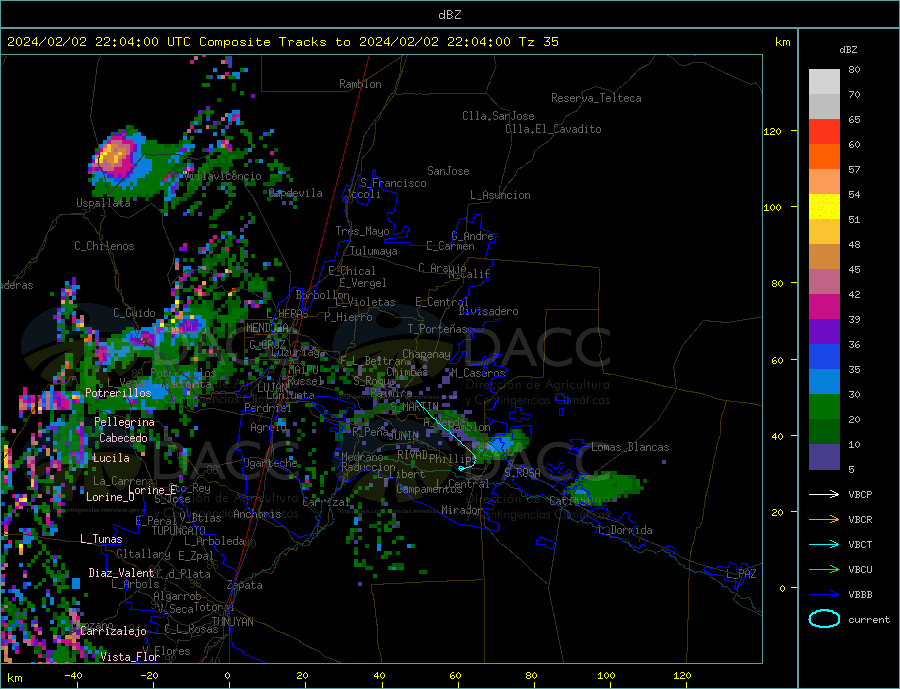Click the Zapata label on the map
The height and width of the screenshot is (689, 900).
pos(245,585)
